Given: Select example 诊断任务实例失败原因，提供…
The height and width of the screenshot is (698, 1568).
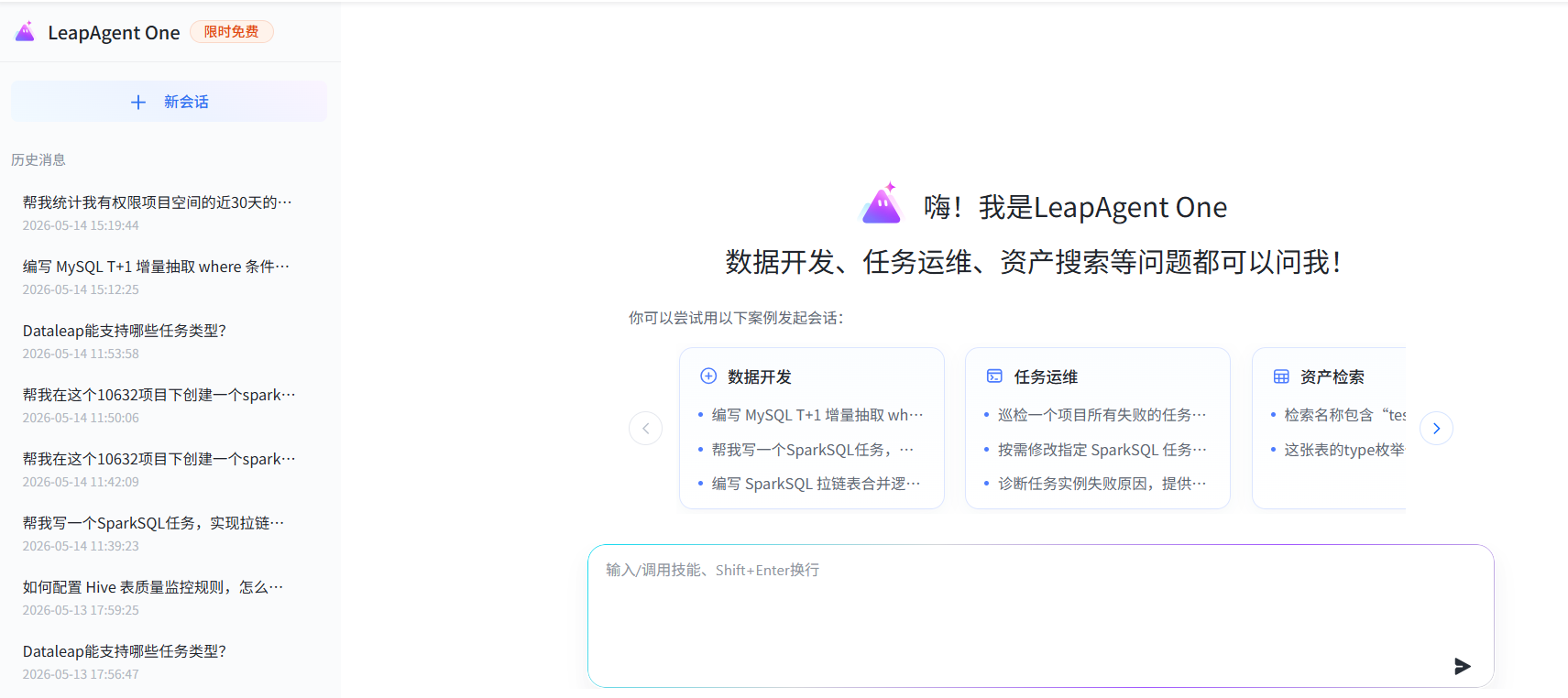Looking at the screenshot, I should (1102, 484).
